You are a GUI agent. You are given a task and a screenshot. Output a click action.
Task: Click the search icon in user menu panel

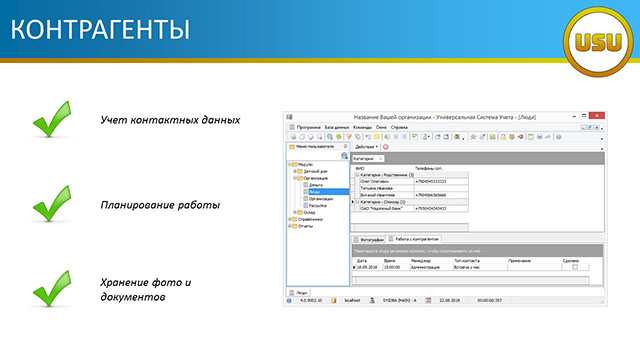[x=344, y=156]
